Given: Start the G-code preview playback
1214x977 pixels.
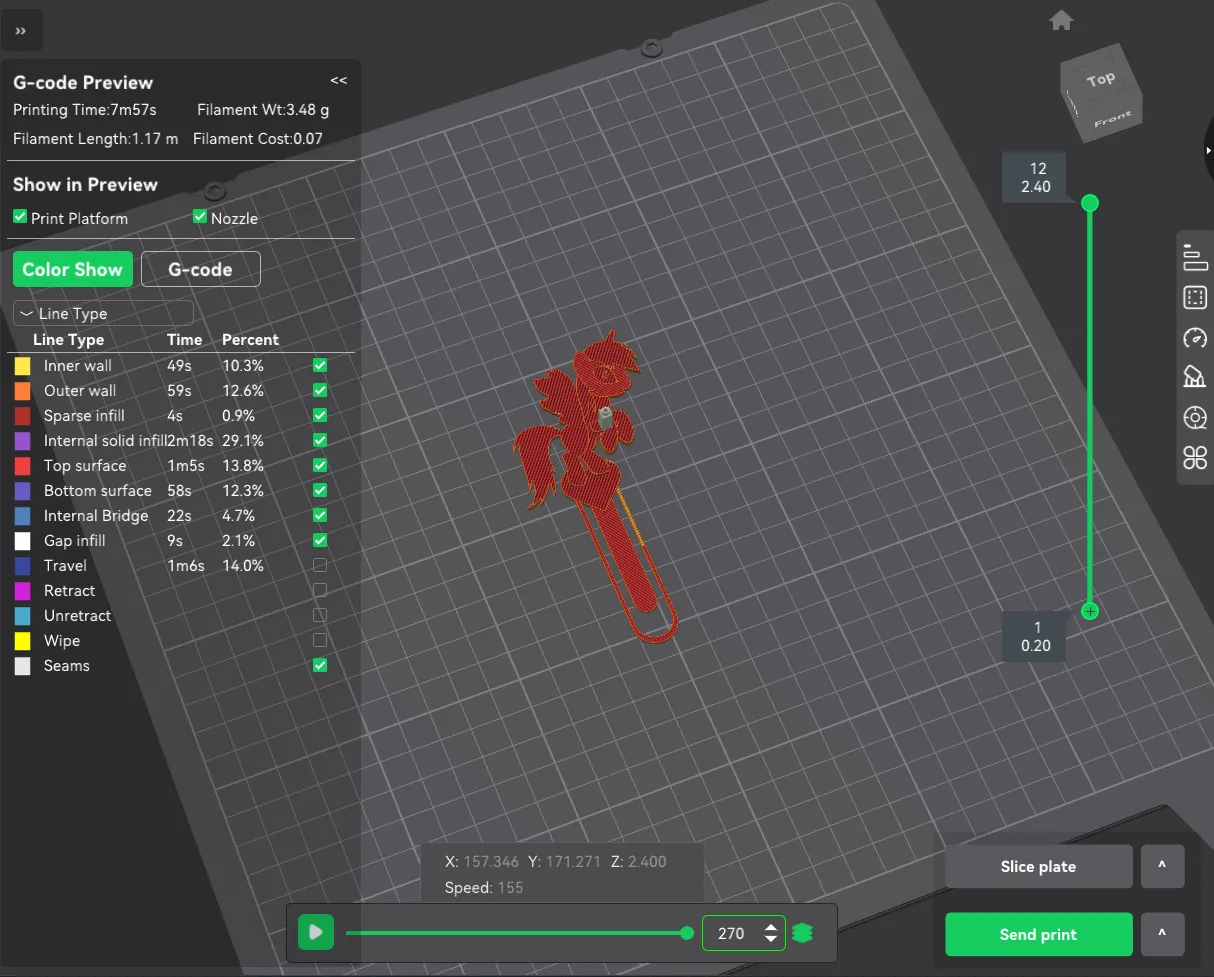Looking at the screenshot, I should pyautogui.click(x=315, y=933).
